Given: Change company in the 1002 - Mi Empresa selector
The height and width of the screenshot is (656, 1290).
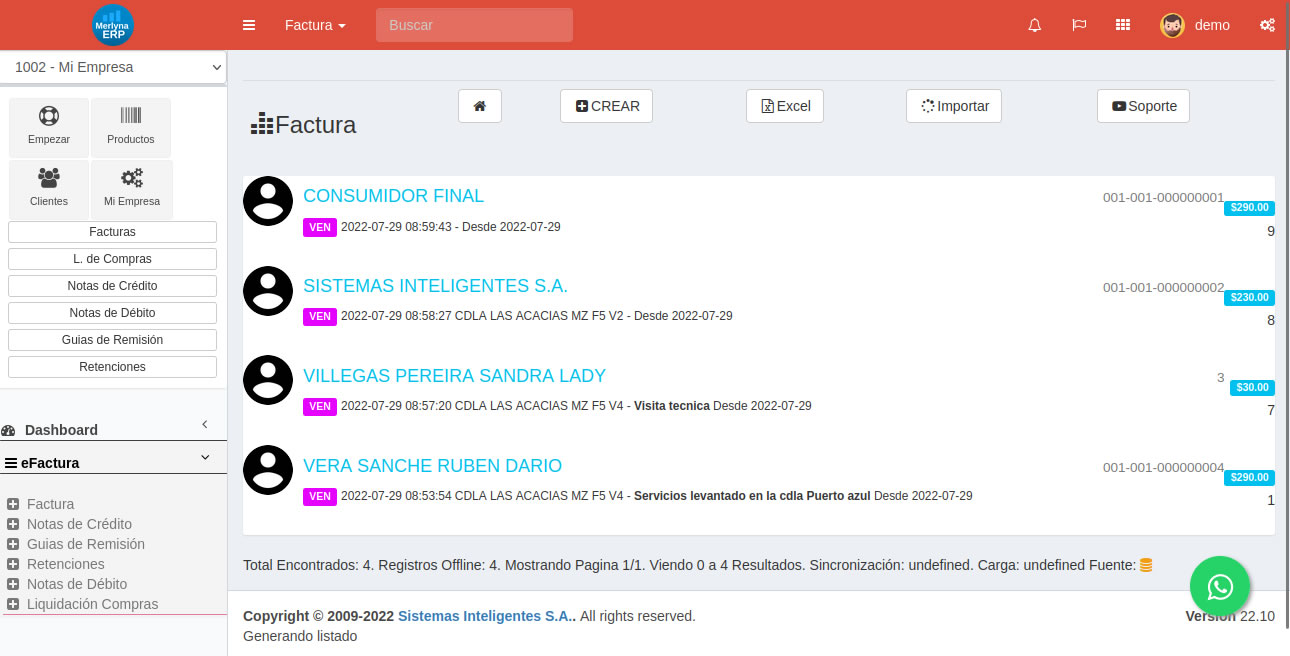Looking at the screenshot, I should [x=113, y=67].
